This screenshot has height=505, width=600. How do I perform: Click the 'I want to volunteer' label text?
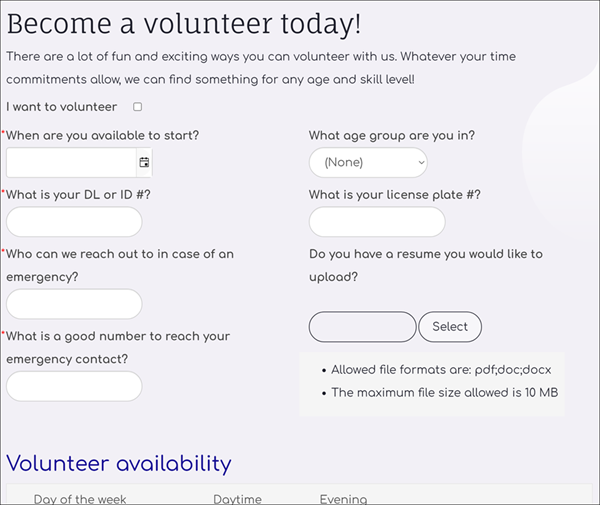click(x=62, y=107)
